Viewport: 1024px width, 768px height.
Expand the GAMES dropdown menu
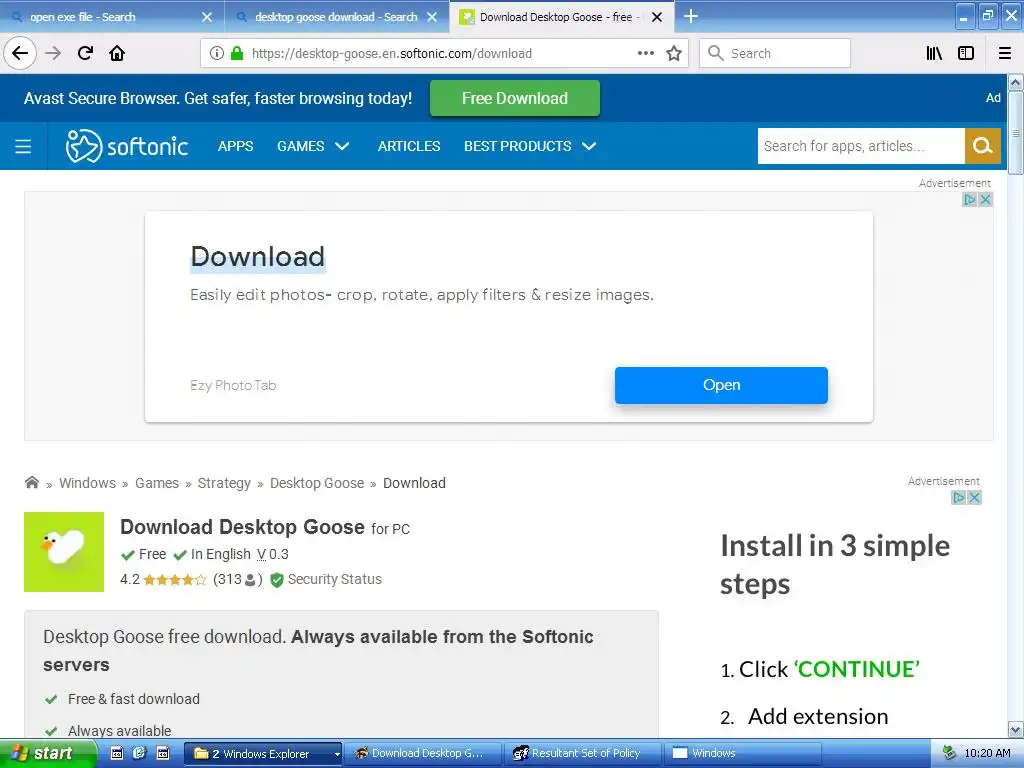point(313,146)
